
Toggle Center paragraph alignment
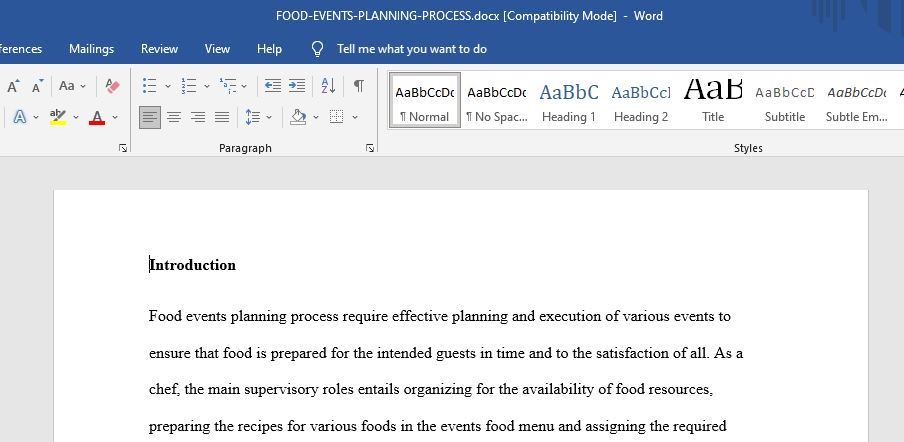click(x=174, y=118)
